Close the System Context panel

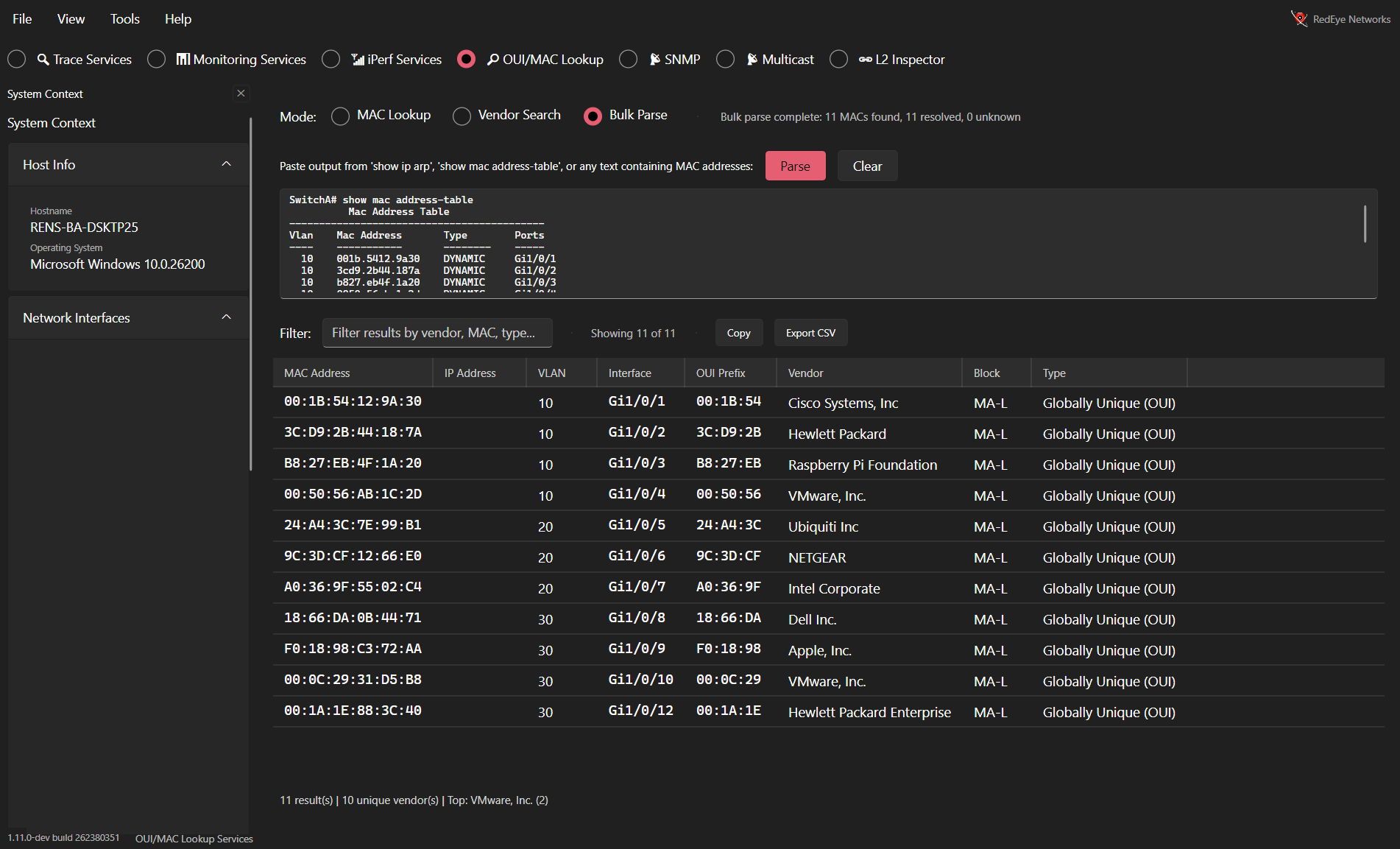tap(241, 94)
